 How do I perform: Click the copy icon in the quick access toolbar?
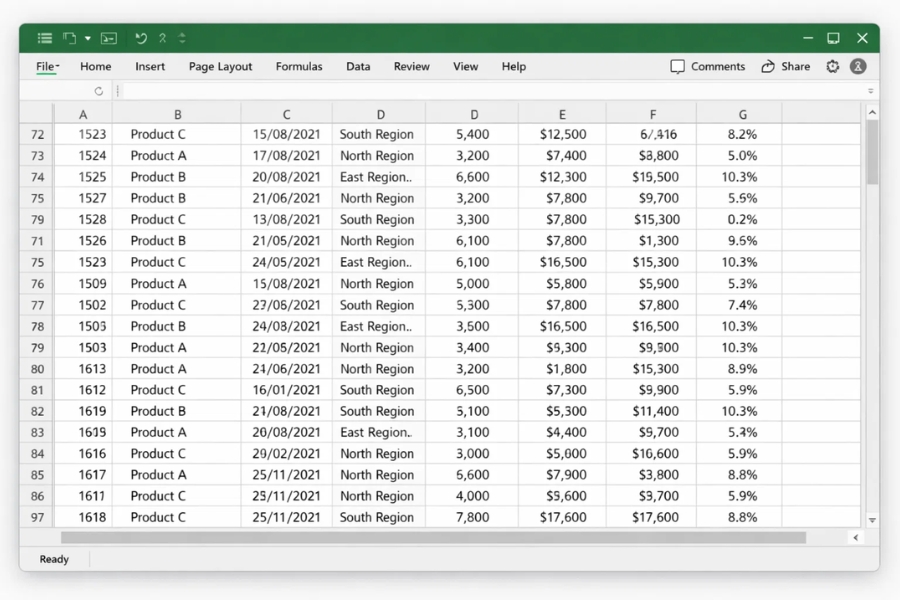pyautogui.click(x=68, y=37)
